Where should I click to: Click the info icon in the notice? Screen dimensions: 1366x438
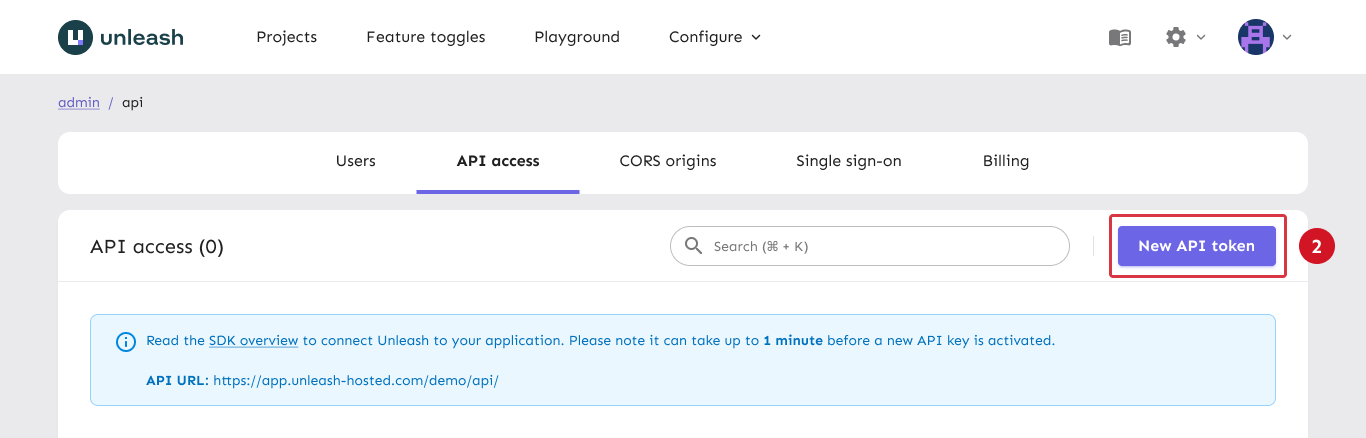[126, 342]
